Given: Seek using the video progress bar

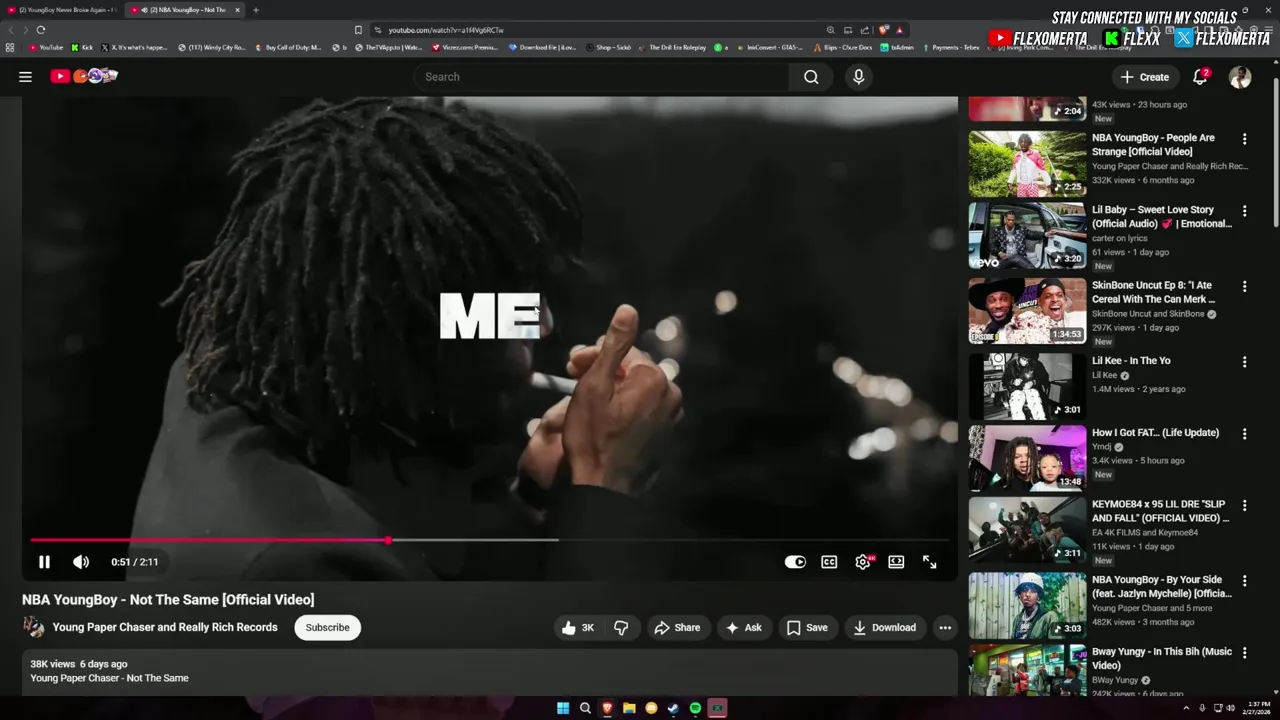Looking at the screenshot, I should tap(490, 540).
